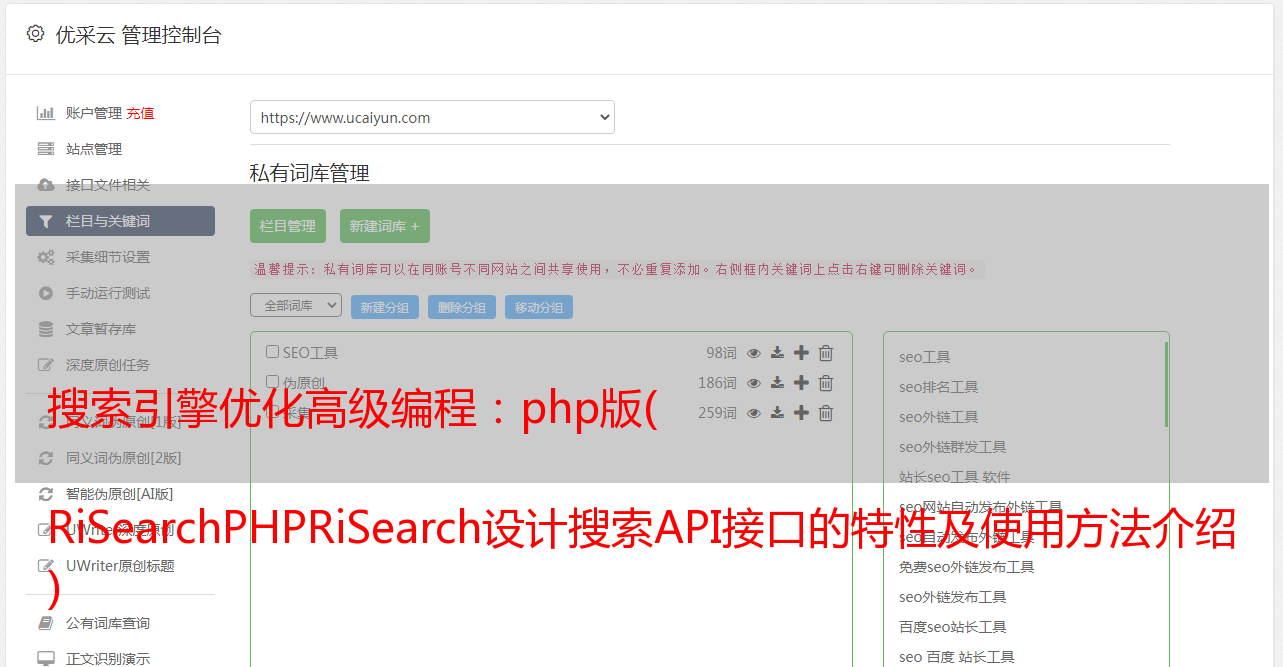Click the trash icon in the 186词 row
Viewport: 1283px width, 667px height.
pos(826,383)
